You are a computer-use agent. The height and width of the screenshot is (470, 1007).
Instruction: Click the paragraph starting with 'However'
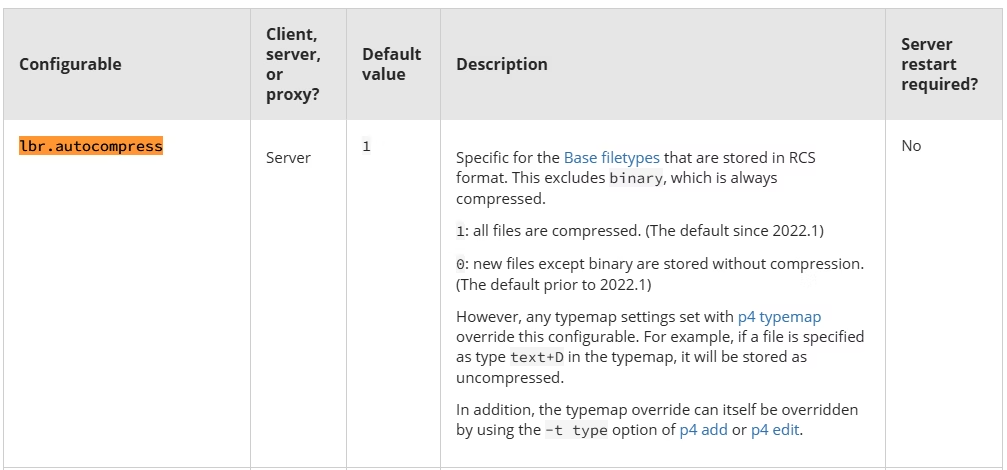pyautogui.click(x=660, y=347)
